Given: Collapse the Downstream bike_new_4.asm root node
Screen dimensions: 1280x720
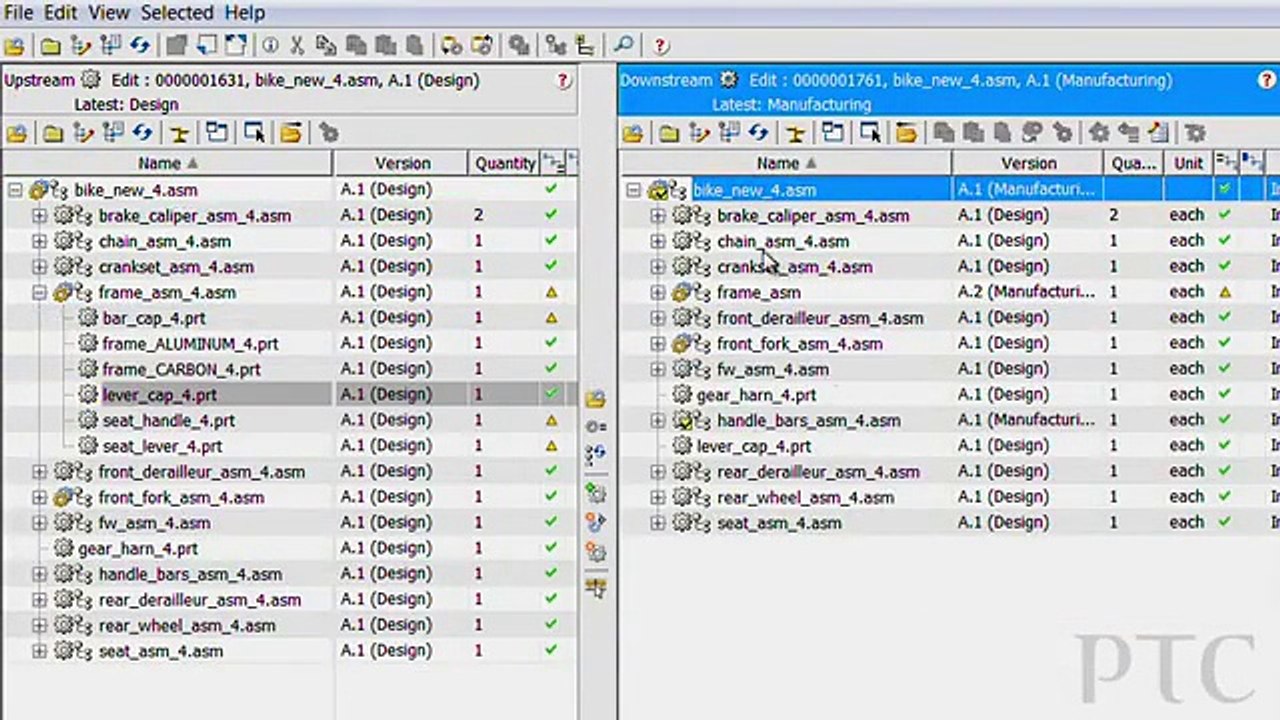Looking at the screenshot, I should 633,190.
